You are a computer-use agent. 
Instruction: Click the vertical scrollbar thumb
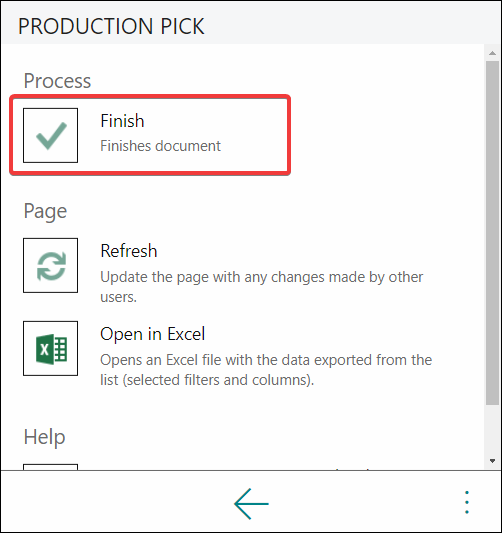pos(492,233)
